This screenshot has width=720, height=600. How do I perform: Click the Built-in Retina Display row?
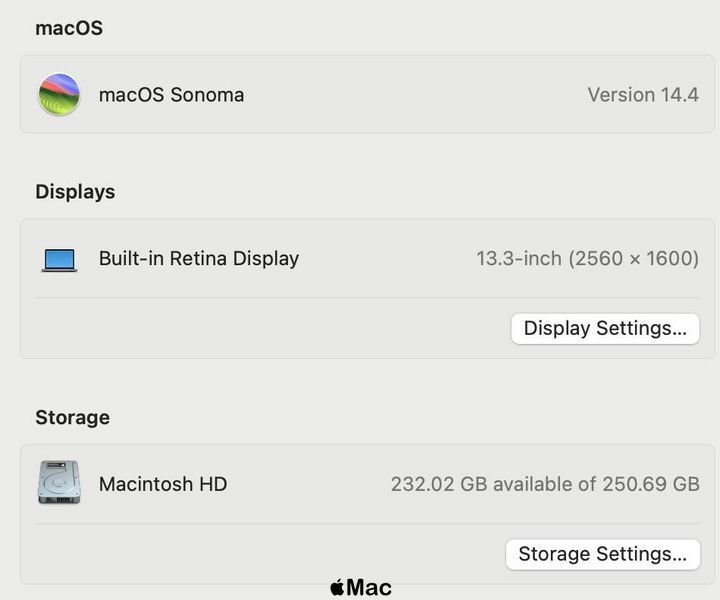367,258
